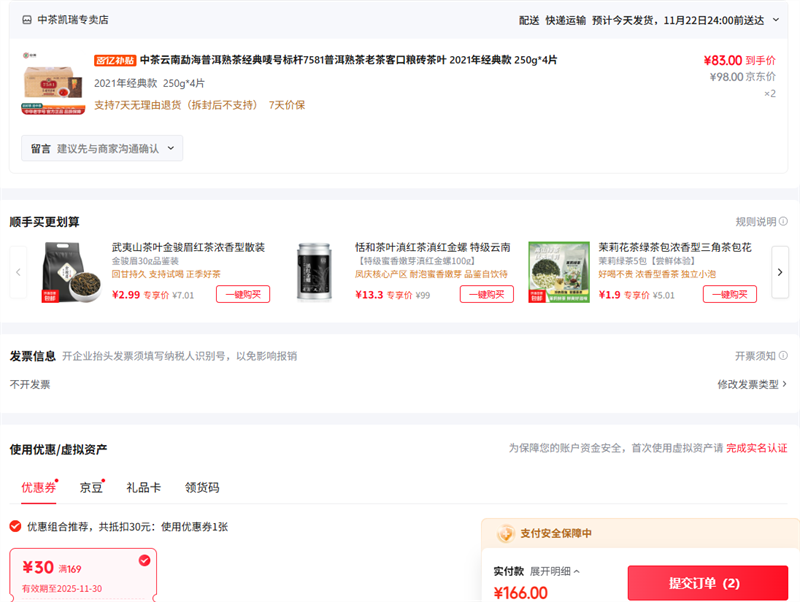Expand the 留言 message dropdown
Viewport: 800px width, 602px height.
(x=102, y=148)
